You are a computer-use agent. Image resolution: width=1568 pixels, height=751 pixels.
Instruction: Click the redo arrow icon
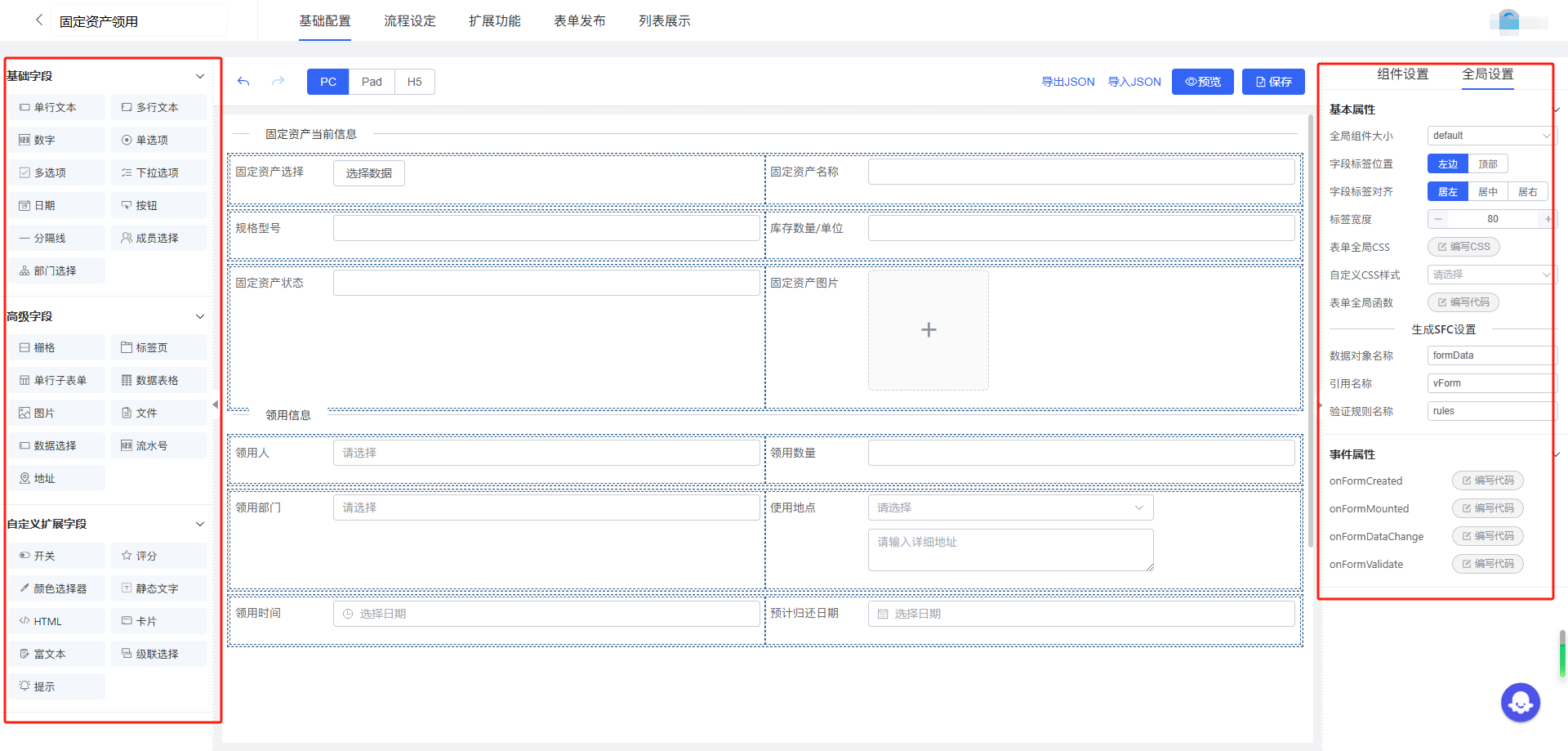[x=278, y=82]
